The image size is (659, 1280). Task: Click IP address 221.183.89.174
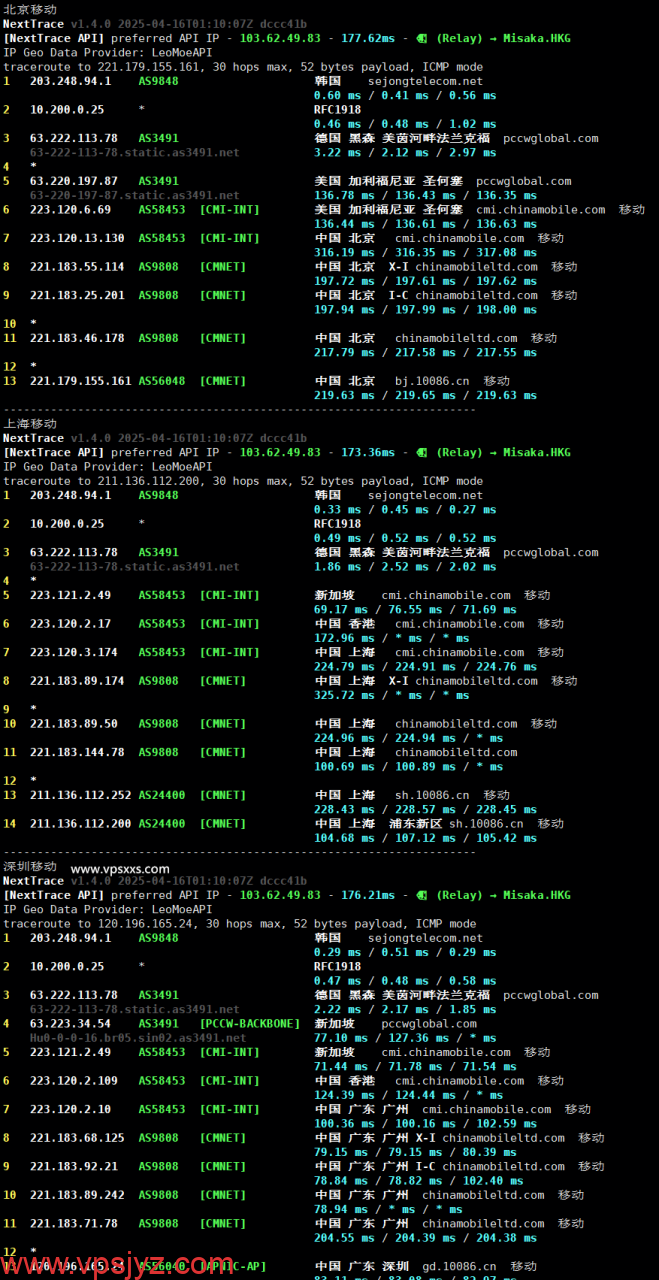[77, 681]
